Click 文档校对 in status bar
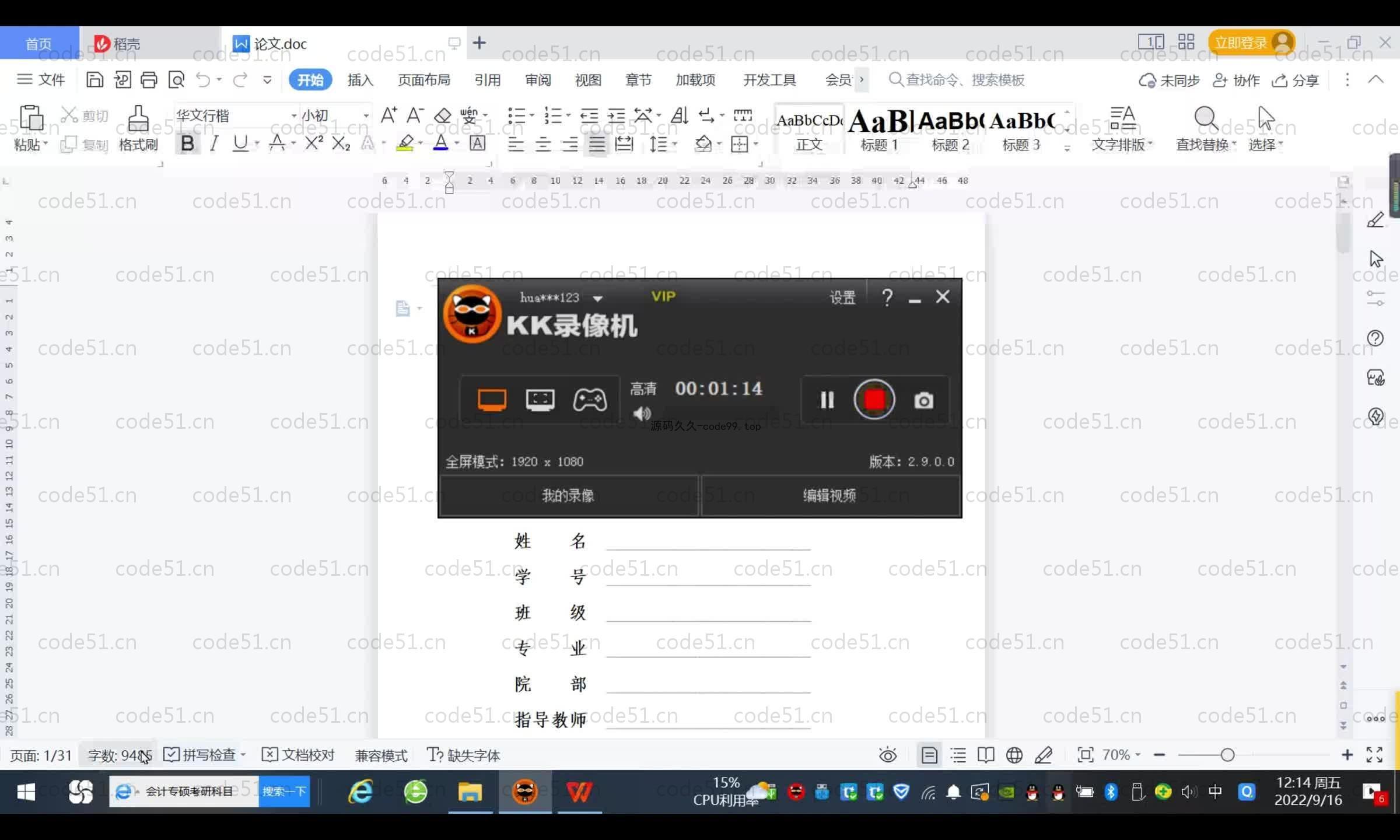The image size is (1400, 840). pos(298,755)
